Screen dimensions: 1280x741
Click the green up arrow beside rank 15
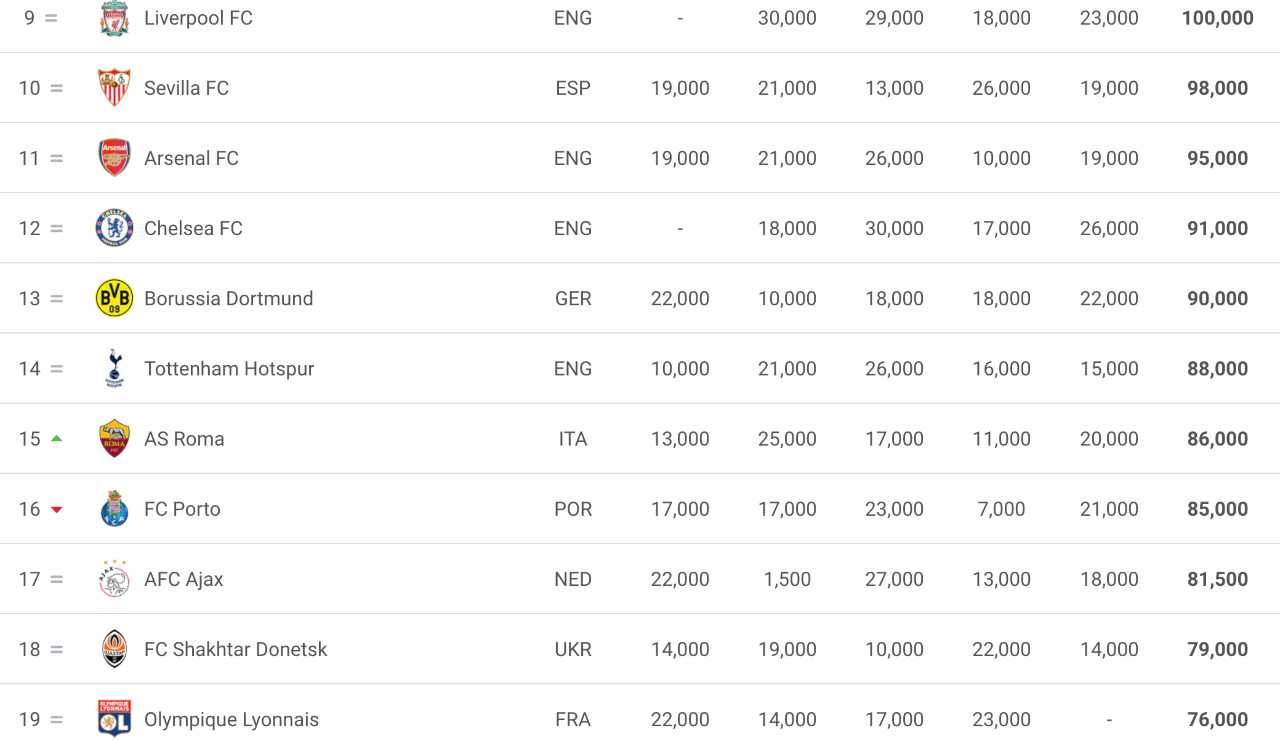pos(56,438)
